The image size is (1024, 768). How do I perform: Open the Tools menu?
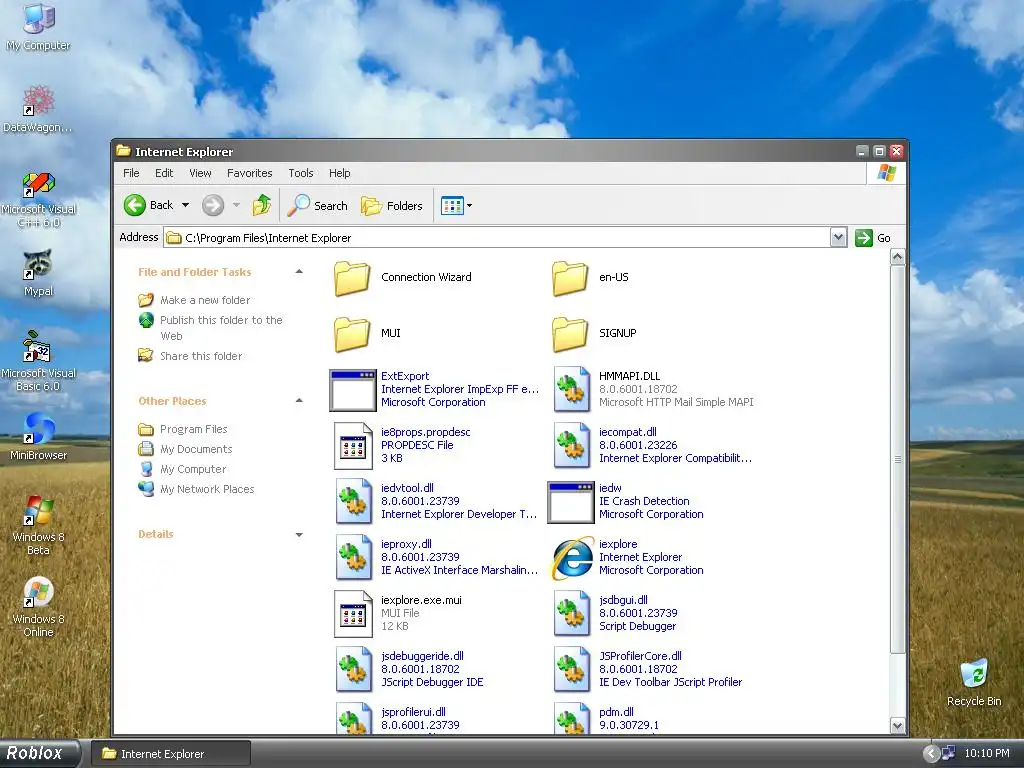pyautogui.click(x=301, y=173)
